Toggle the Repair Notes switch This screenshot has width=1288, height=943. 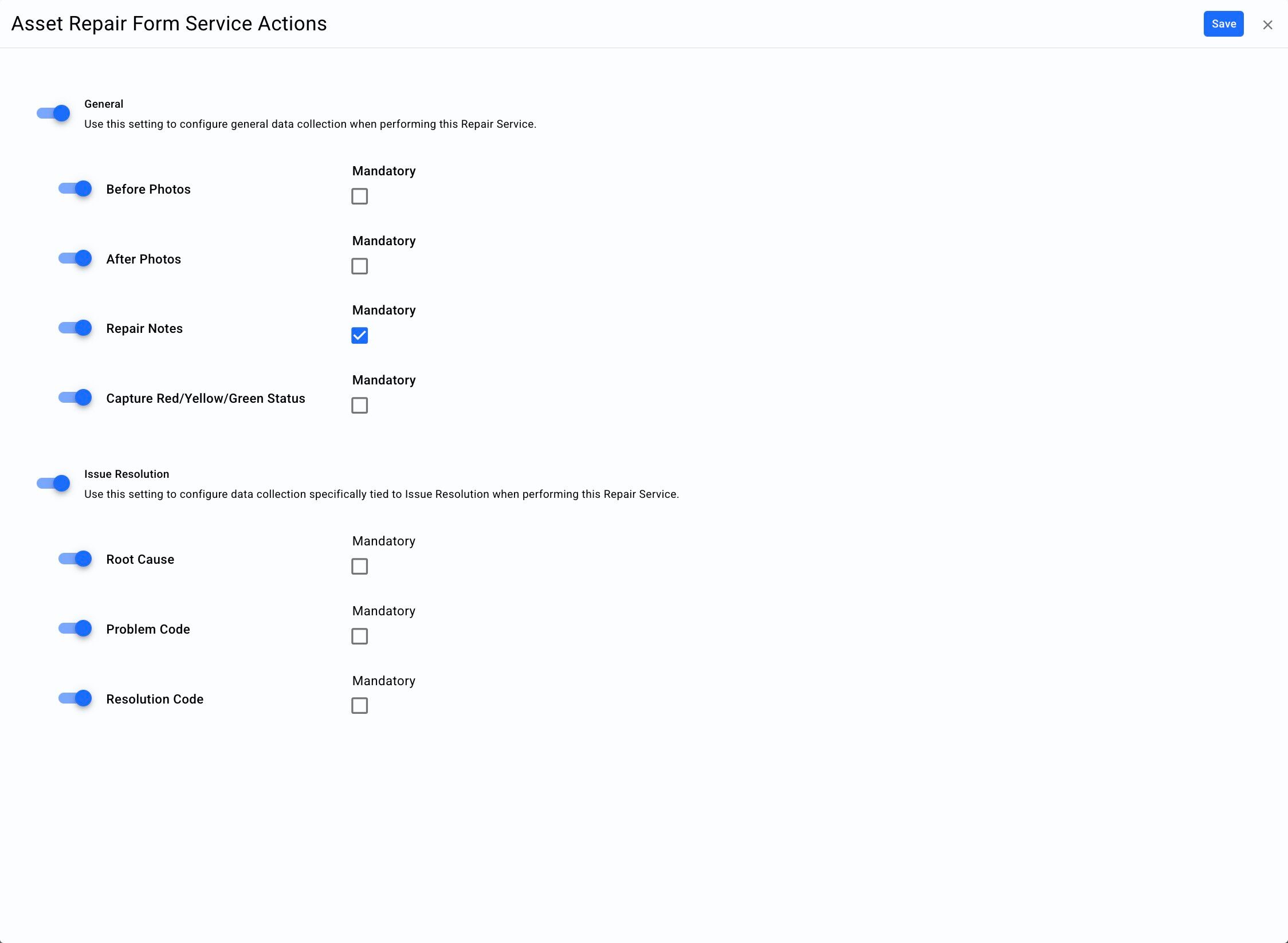76,328
